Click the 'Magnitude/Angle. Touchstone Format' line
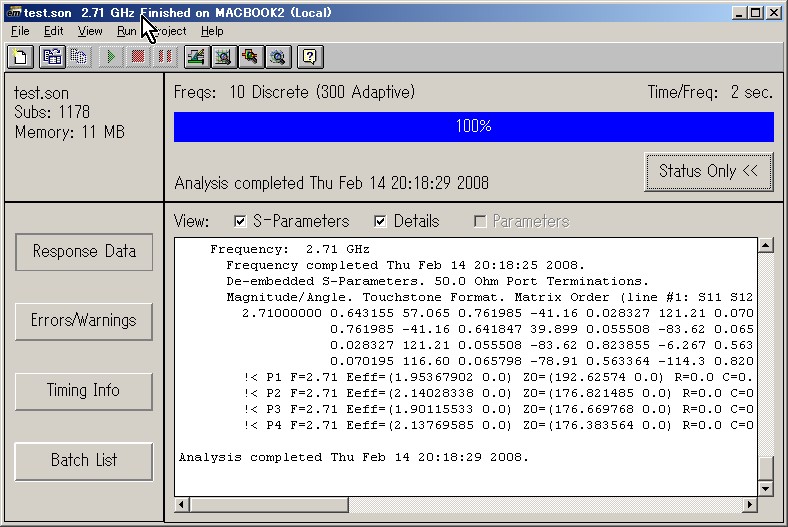 (x=489, y=297)
